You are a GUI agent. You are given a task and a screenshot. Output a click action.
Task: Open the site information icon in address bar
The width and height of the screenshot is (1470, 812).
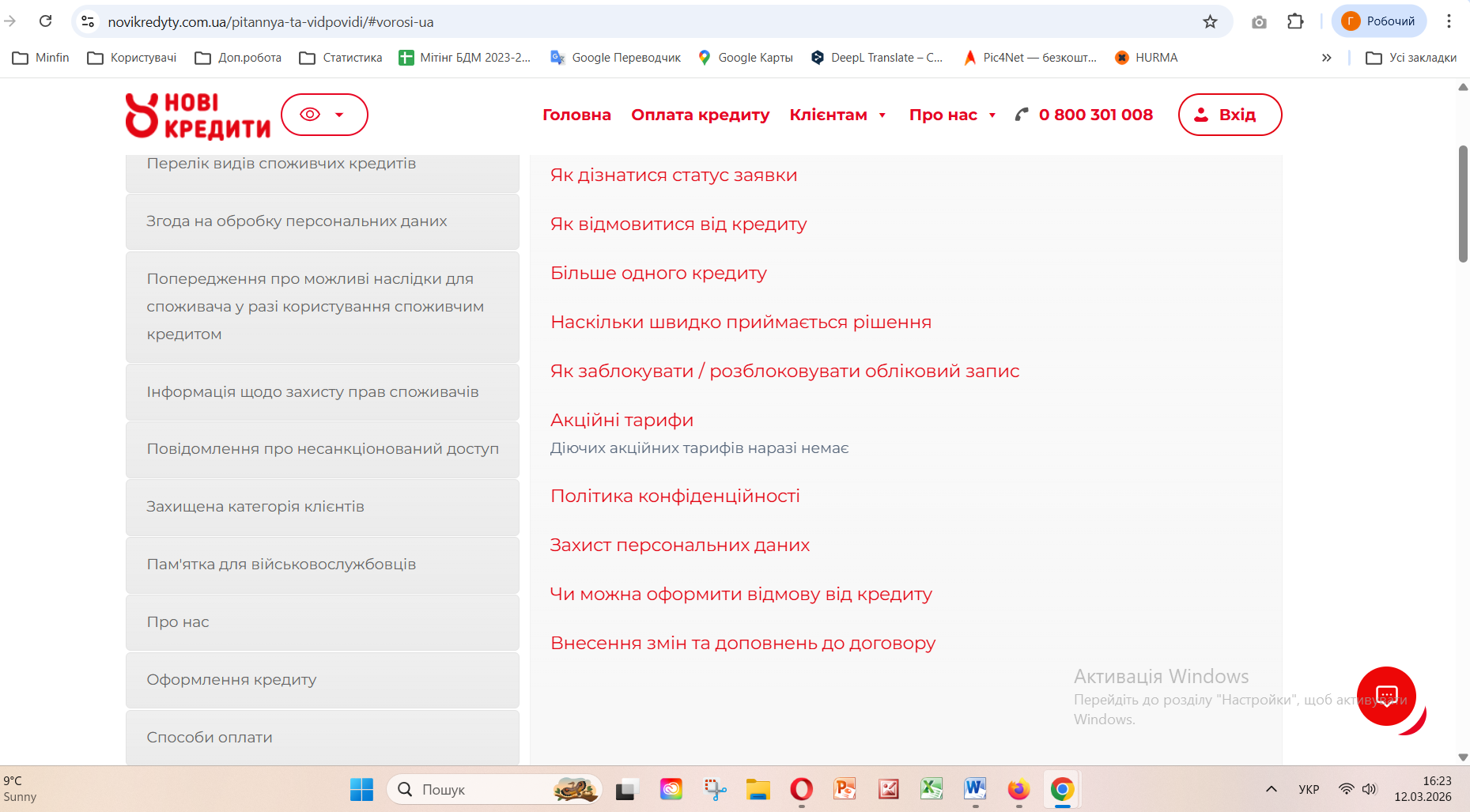(x=88, y=21)
